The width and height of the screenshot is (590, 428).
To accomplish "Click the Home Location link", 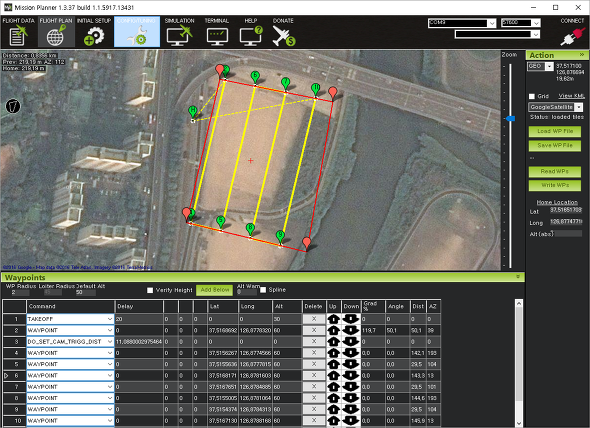I will (x=557, y=203).
